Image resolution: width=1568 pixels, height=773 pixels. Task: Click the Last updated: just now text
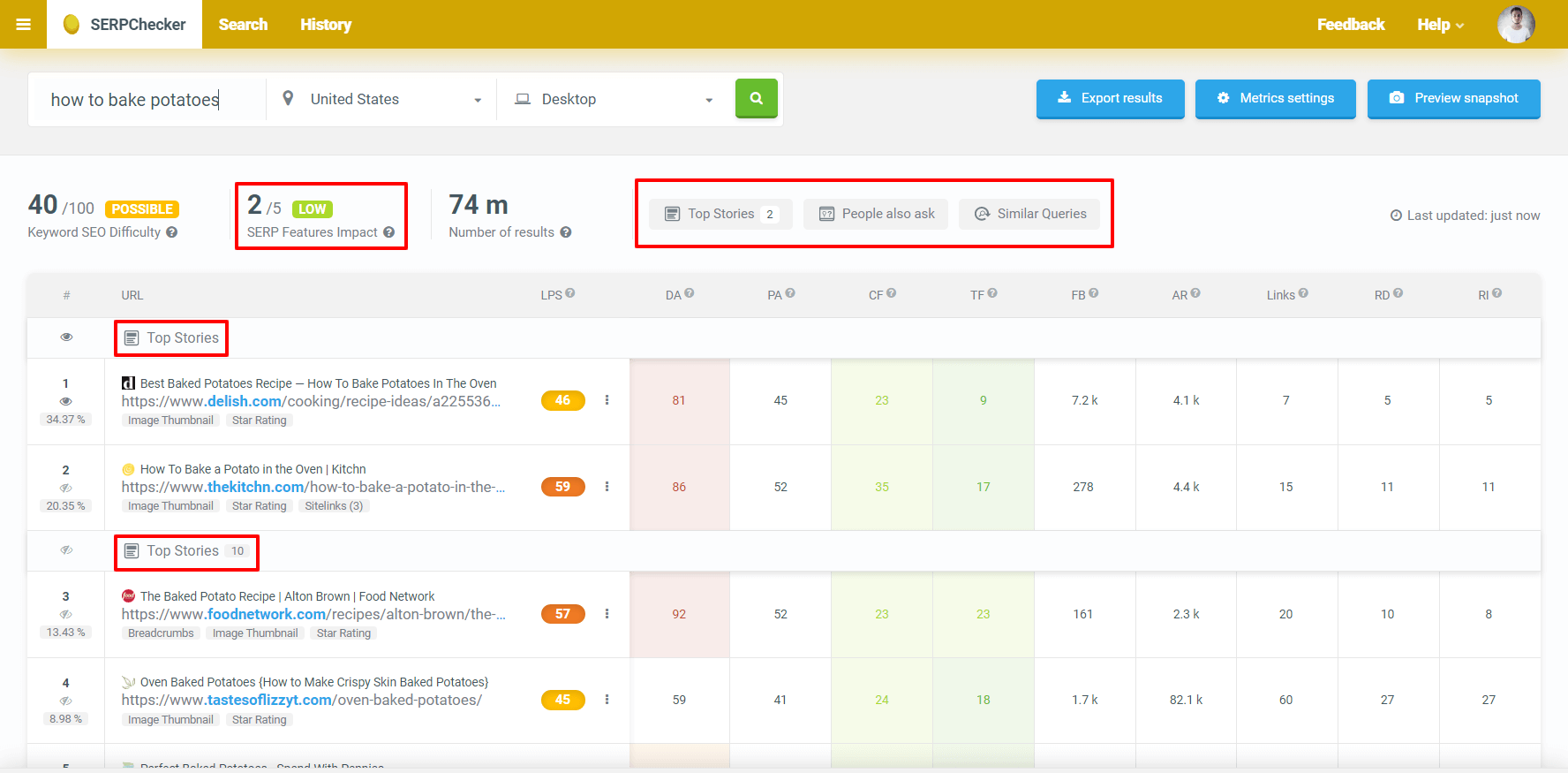[1465, 216]
